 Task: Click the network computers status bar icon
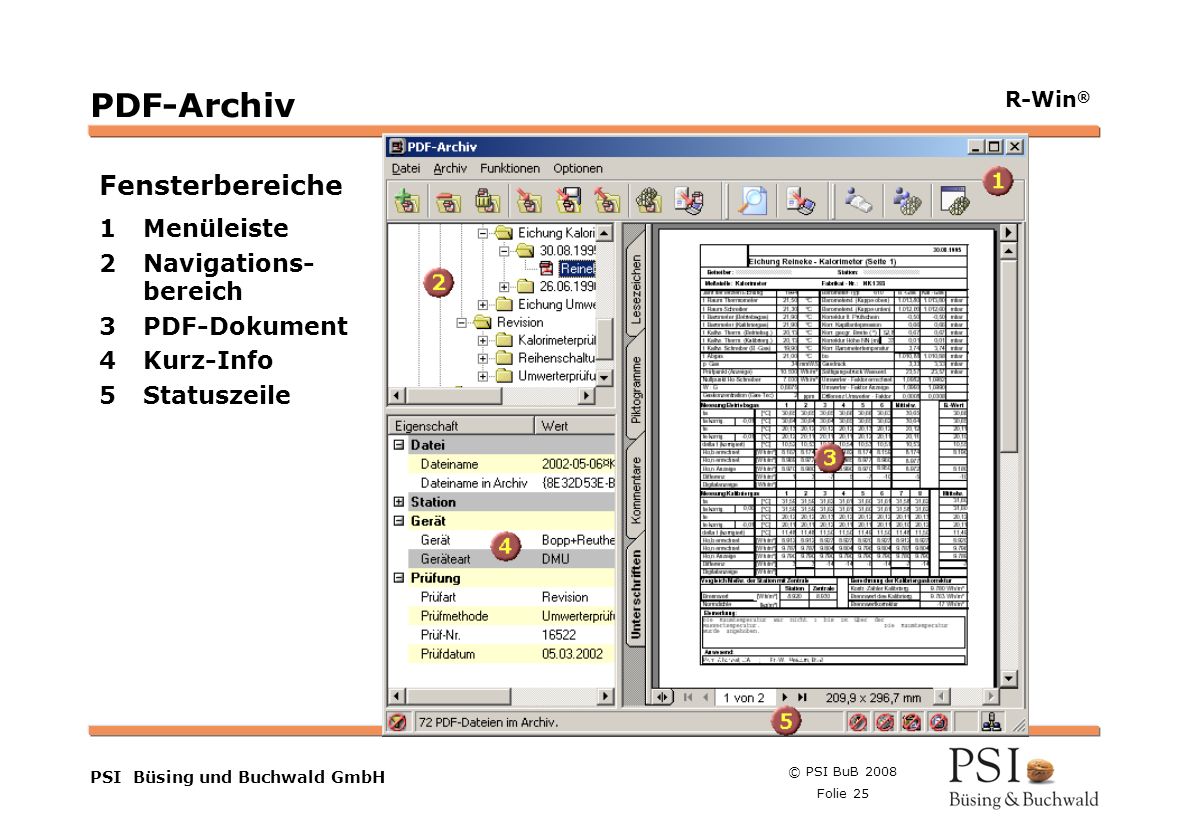point(991,722)
